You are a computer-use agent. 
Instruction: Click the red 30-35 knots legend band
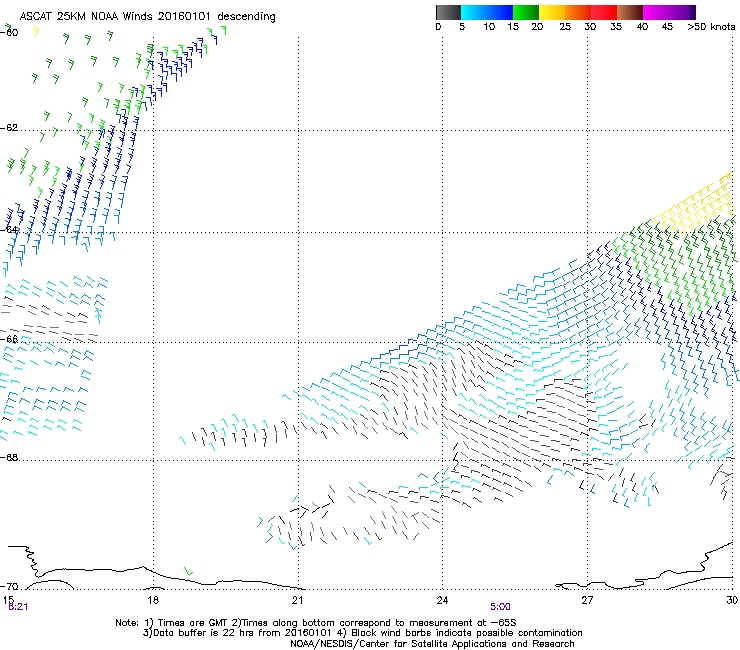click(x=604, y=12)
